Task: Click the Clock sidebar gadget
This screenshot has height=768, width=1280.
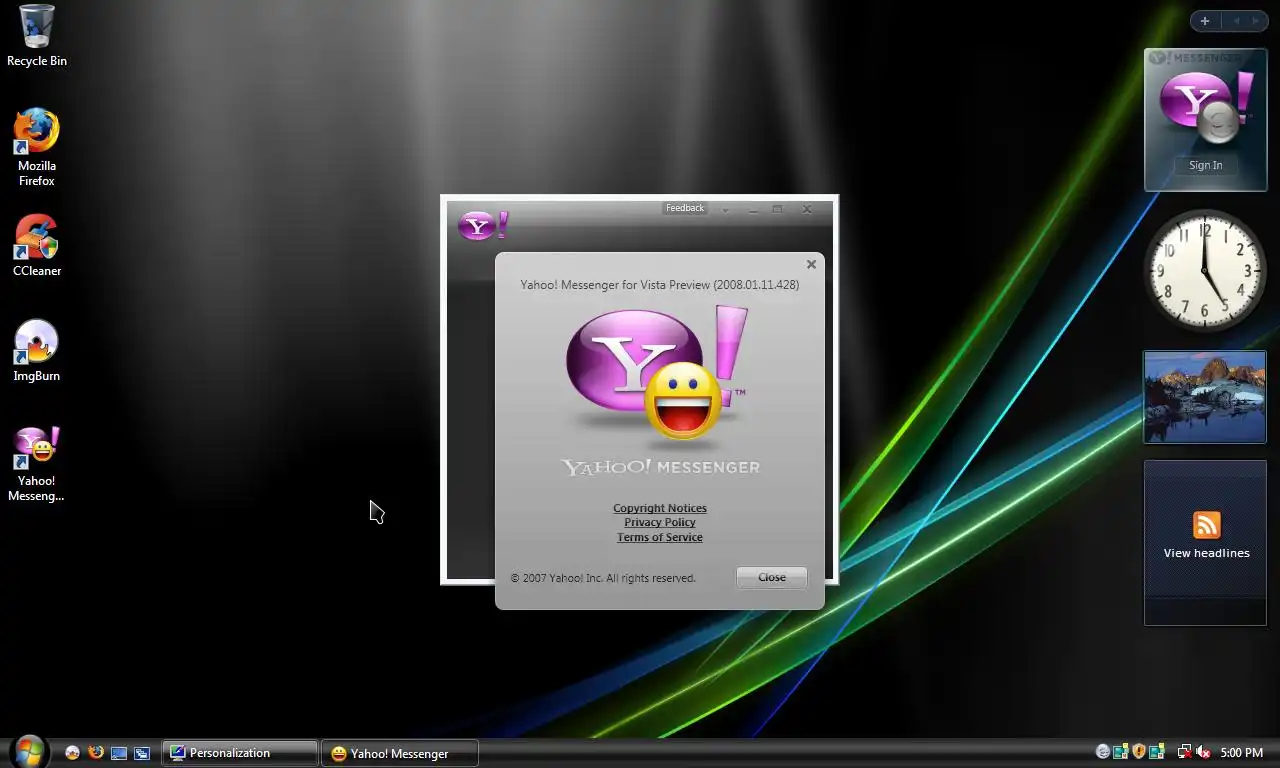Action: [x=1205, y=270]
